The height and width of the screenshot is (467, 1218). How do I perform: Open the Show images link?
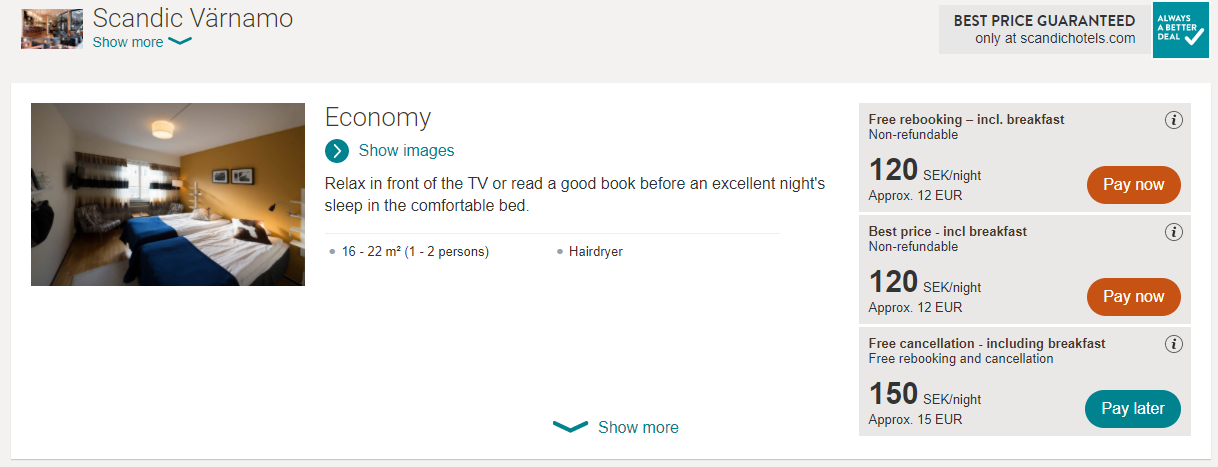point(406,151)
